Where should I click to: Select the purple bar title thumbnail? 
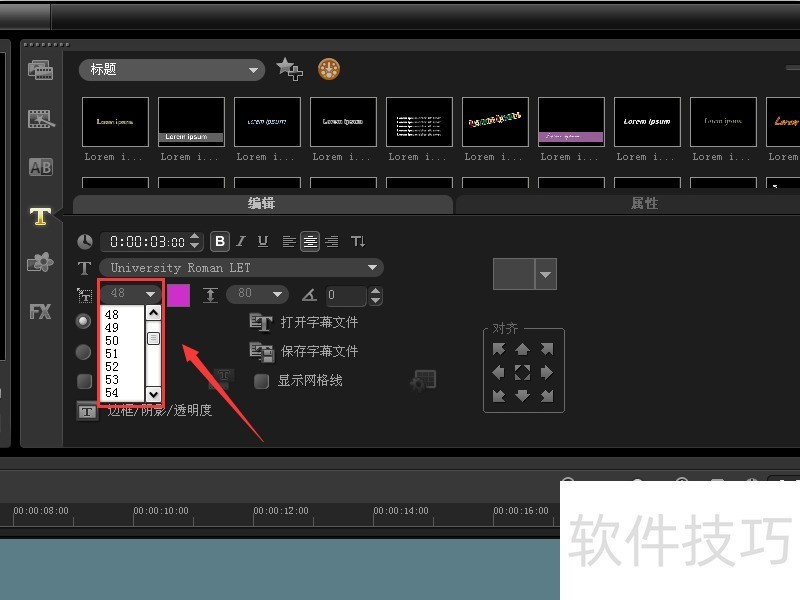pyautogui.click(x=571, y=122)
